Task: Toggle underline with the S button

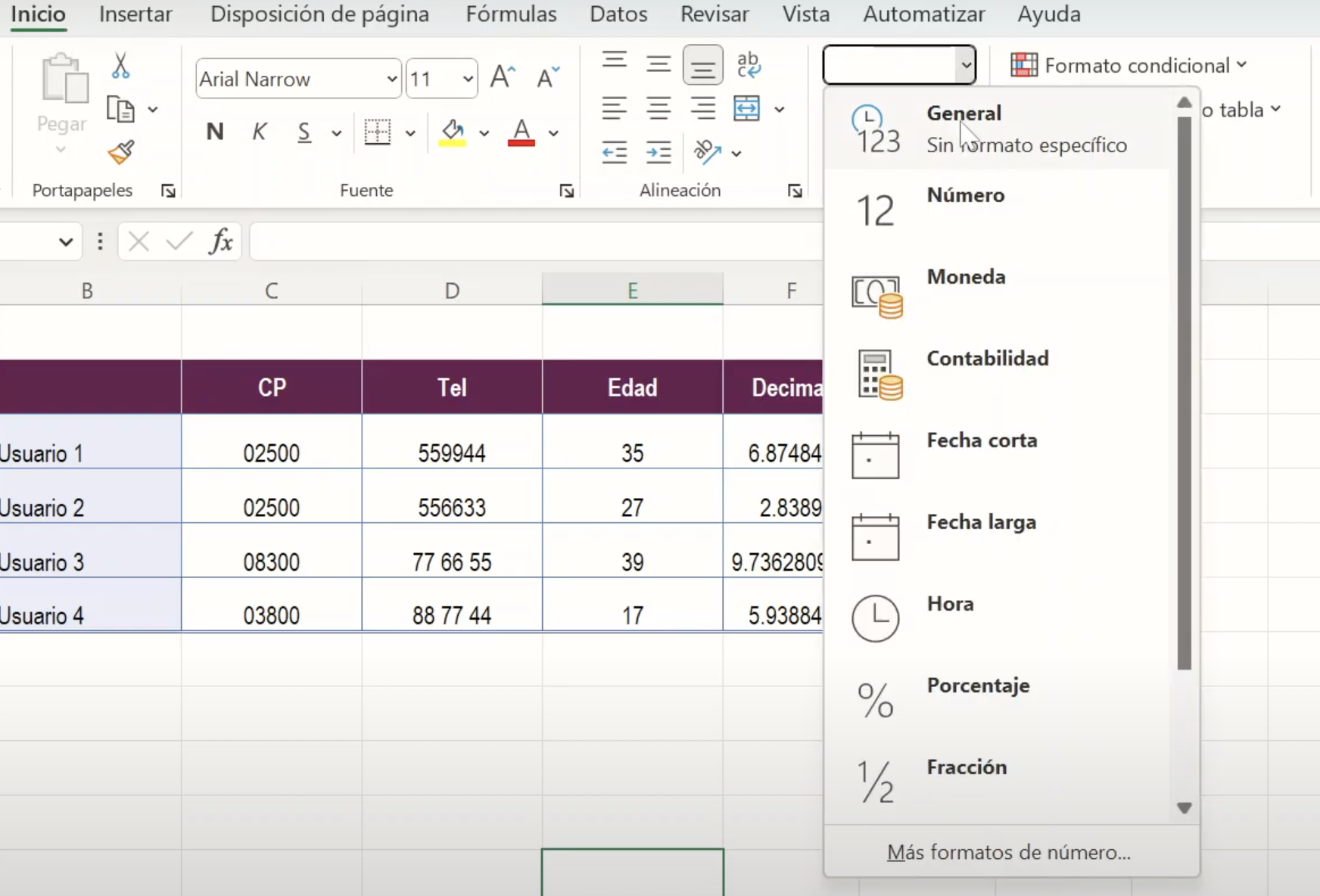Action: click(303, 132)
